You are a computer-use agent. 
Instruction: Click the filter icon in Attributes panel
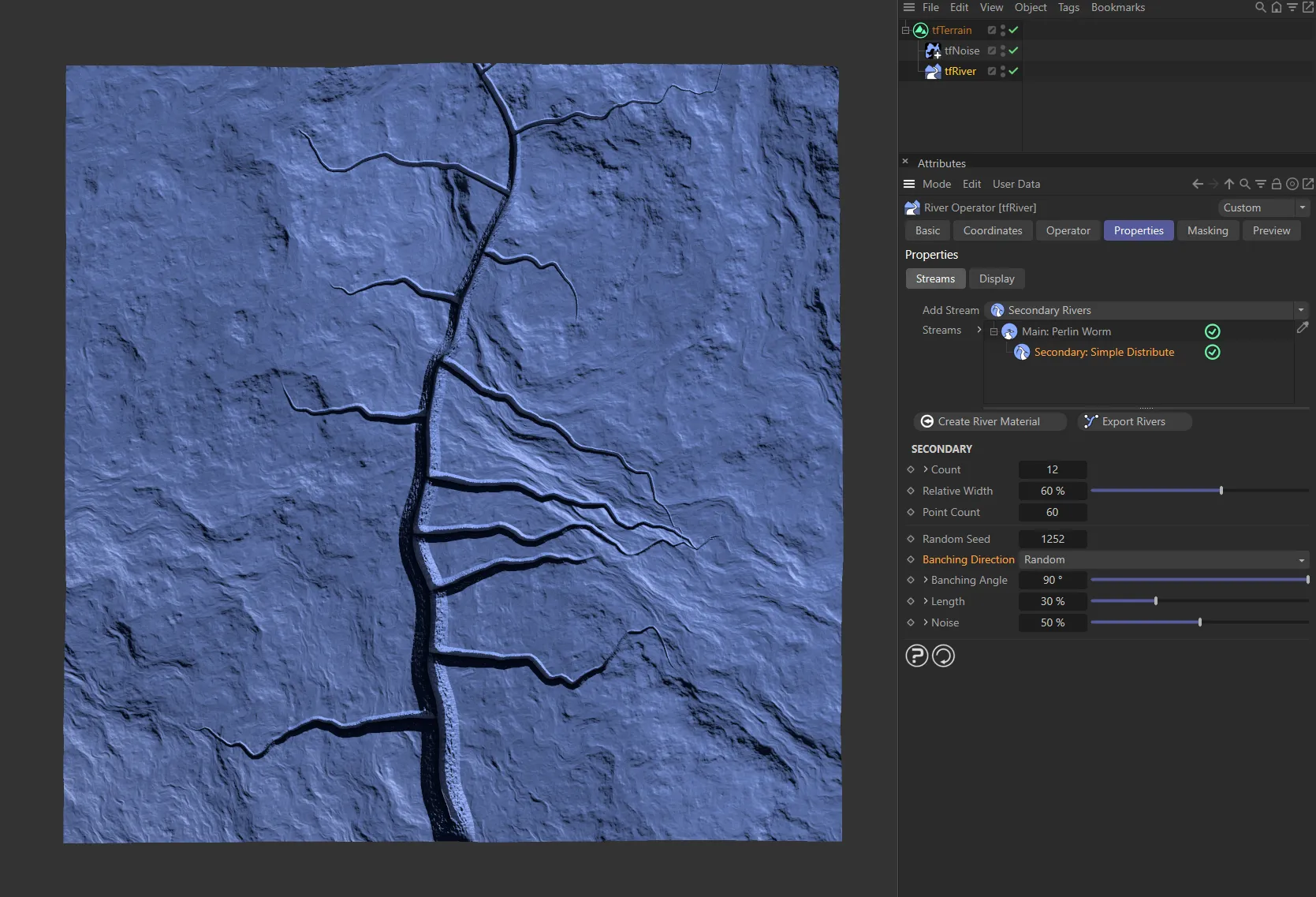tap(1260, 184)
